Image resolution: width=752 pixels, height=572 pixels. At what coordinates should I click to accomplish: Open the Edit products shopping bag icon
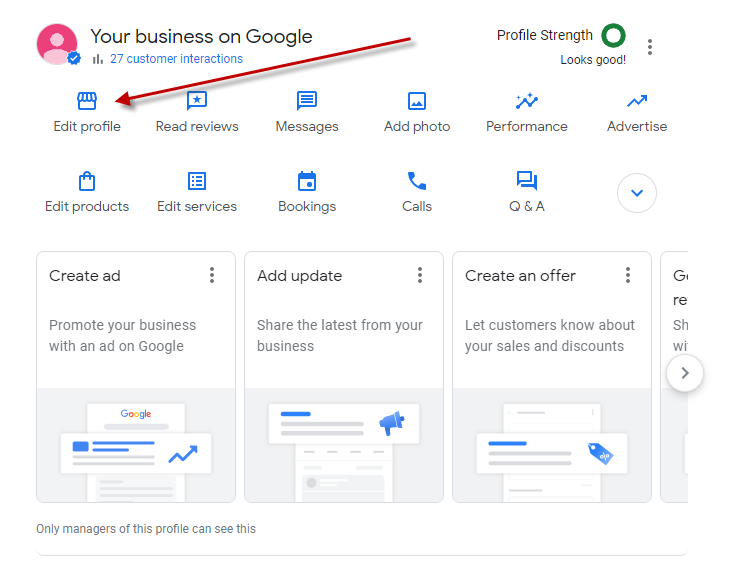point(87,181)
